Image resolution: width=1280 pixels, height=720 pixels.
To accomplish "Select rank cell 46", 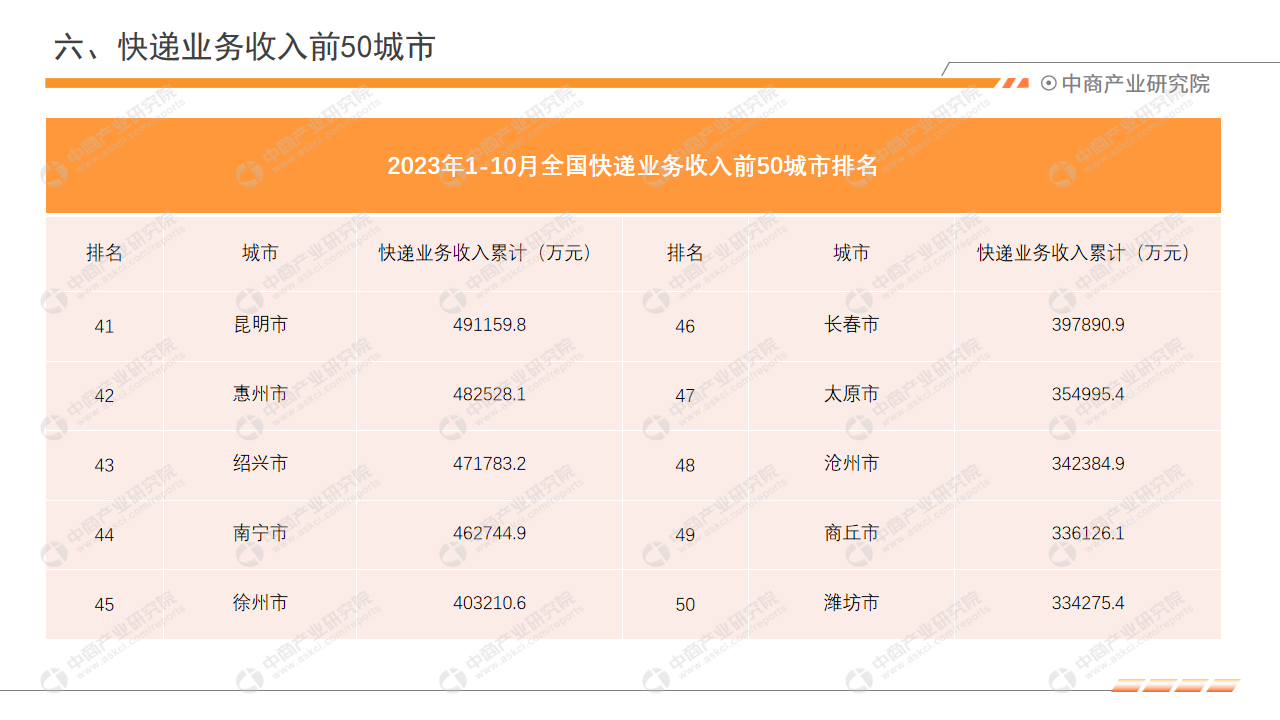I will tap(685, 327).
